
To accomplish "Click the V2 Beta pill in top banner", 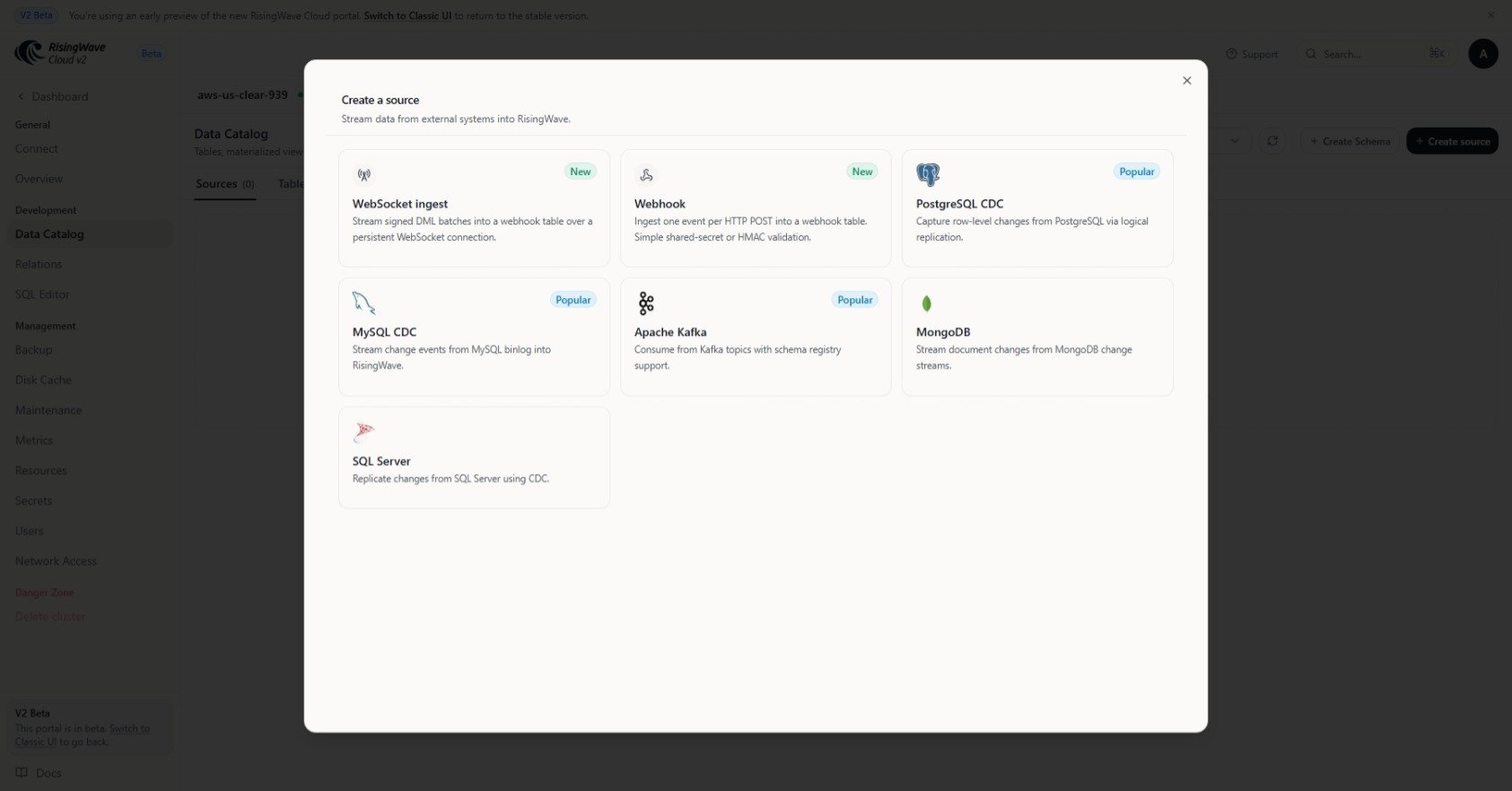I will [36, 15].
